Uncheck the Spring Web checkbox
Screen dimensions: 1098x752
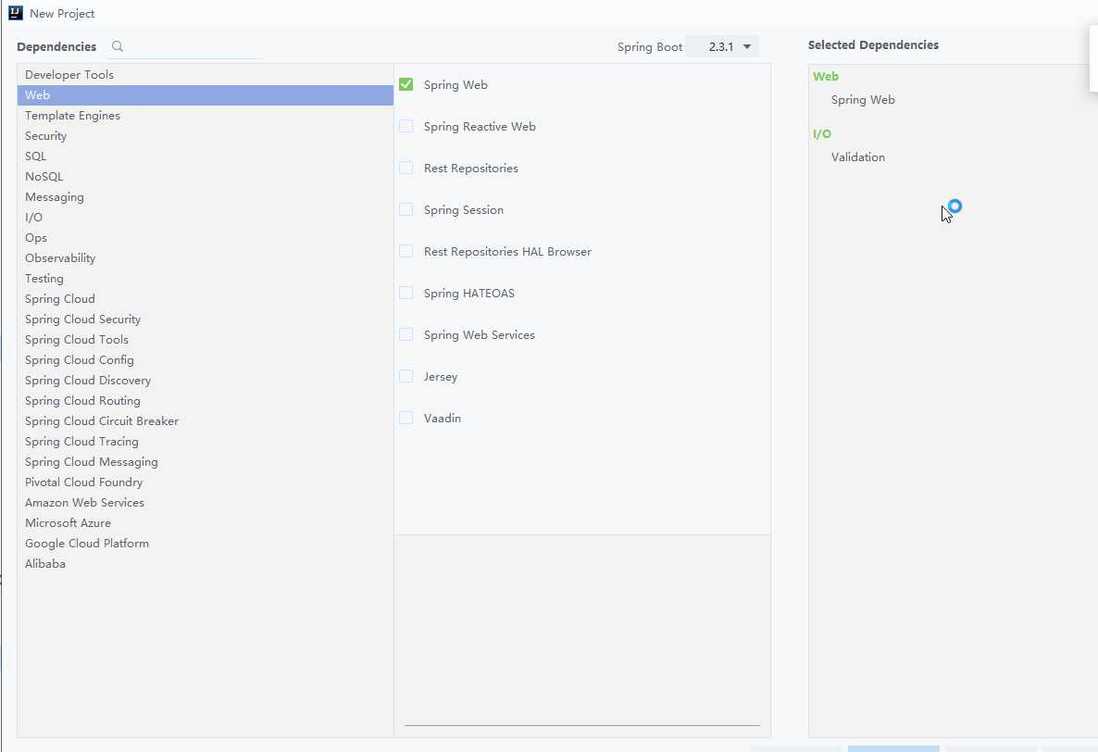click(x=406, y=85)
